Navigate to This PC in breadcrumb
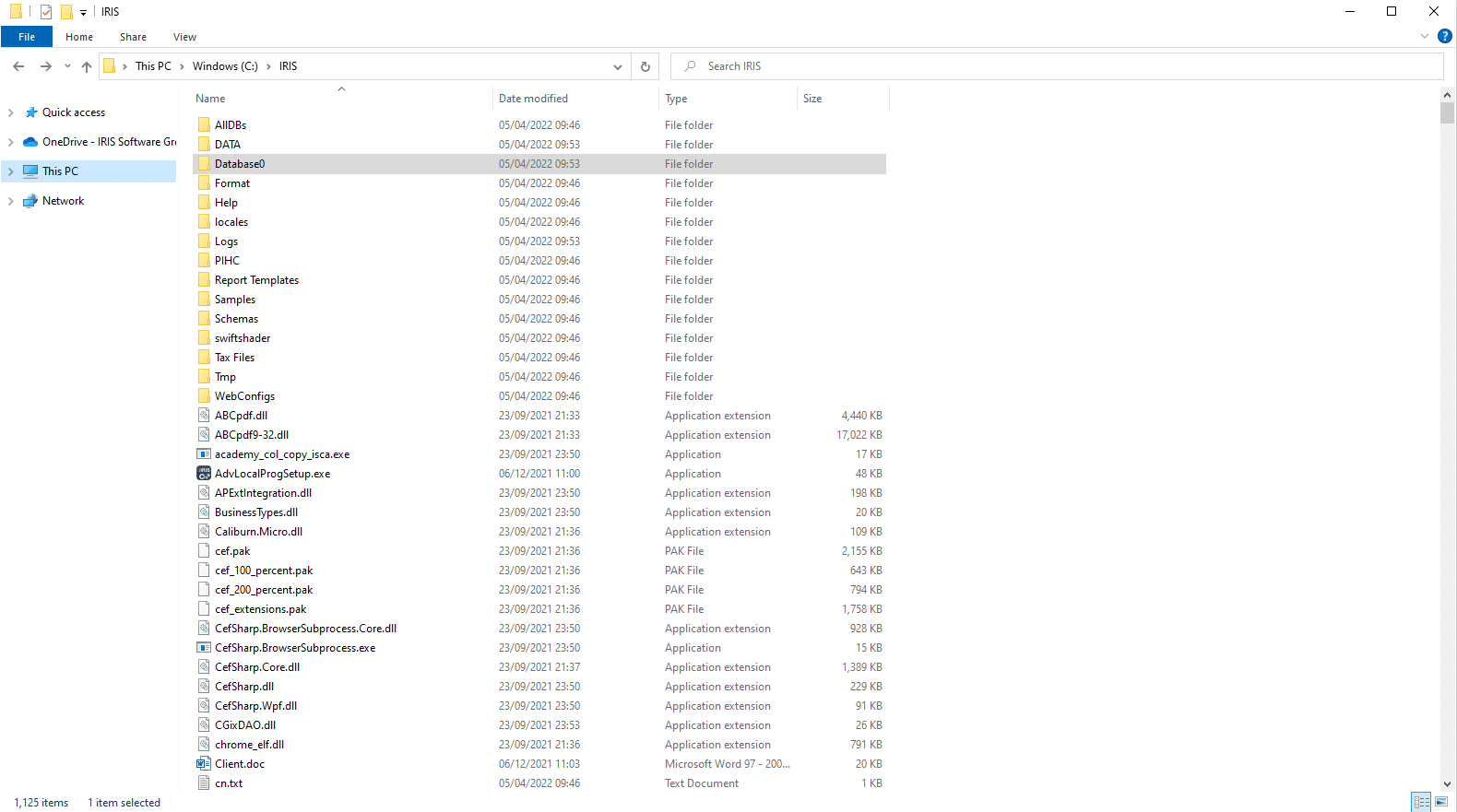The height and width of the screenshot is (812, 1457). click(x=153, y=66)
